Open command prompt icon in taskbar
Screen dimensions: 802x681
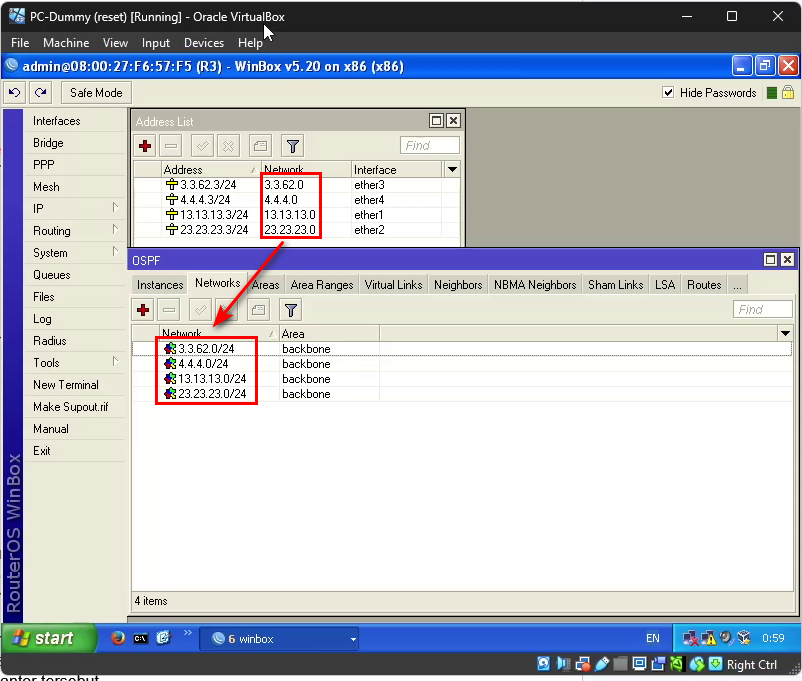(x=141, y=638)
